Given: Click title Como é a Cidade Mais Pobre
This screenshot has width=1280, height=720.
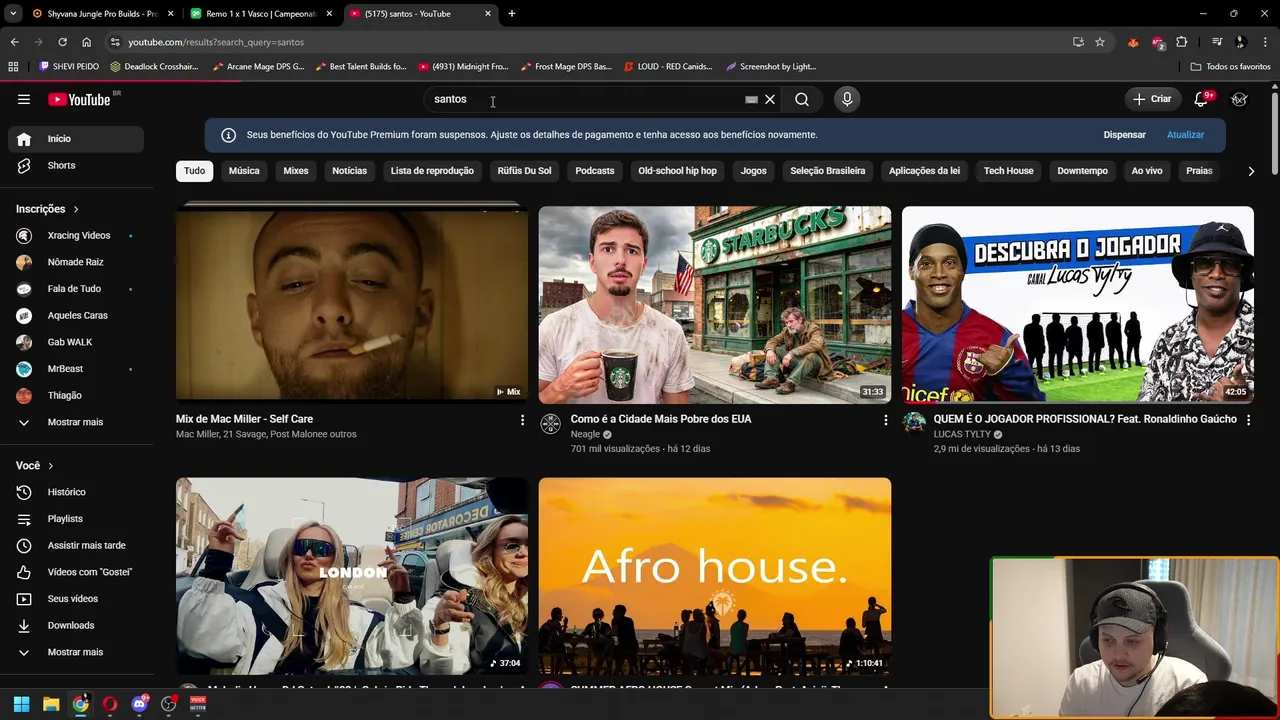Looking at the screenshot, I should (x=661, y=419).
